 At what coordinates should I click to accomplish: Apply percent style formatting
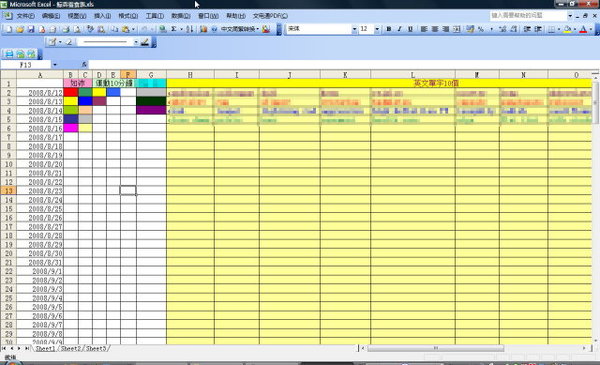coord(481,29)
